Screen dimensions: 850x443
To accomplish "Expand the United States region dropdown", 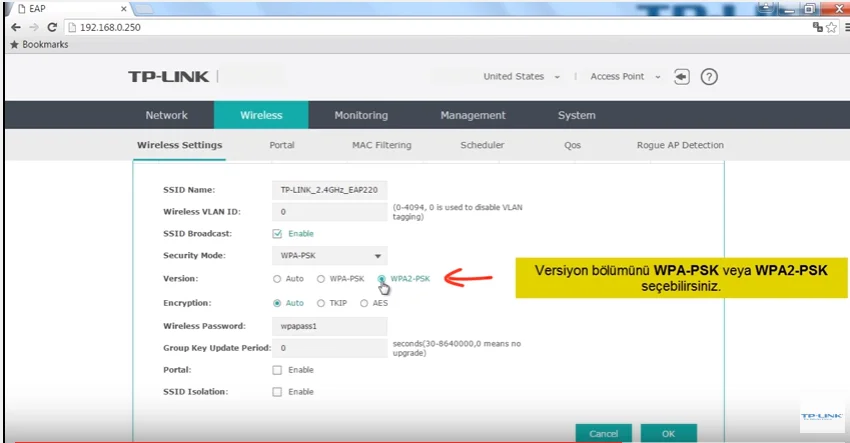I will (x=521, y=77).
